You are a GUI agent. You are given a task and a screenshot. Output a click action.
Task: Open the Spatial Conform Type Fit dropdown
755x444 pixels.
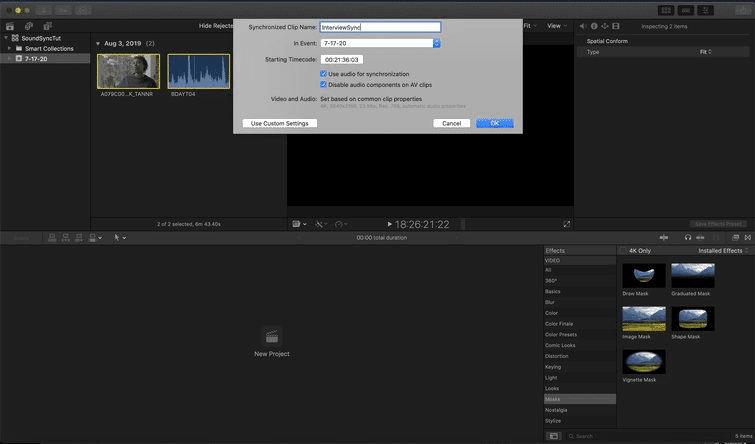click(705, 52)
